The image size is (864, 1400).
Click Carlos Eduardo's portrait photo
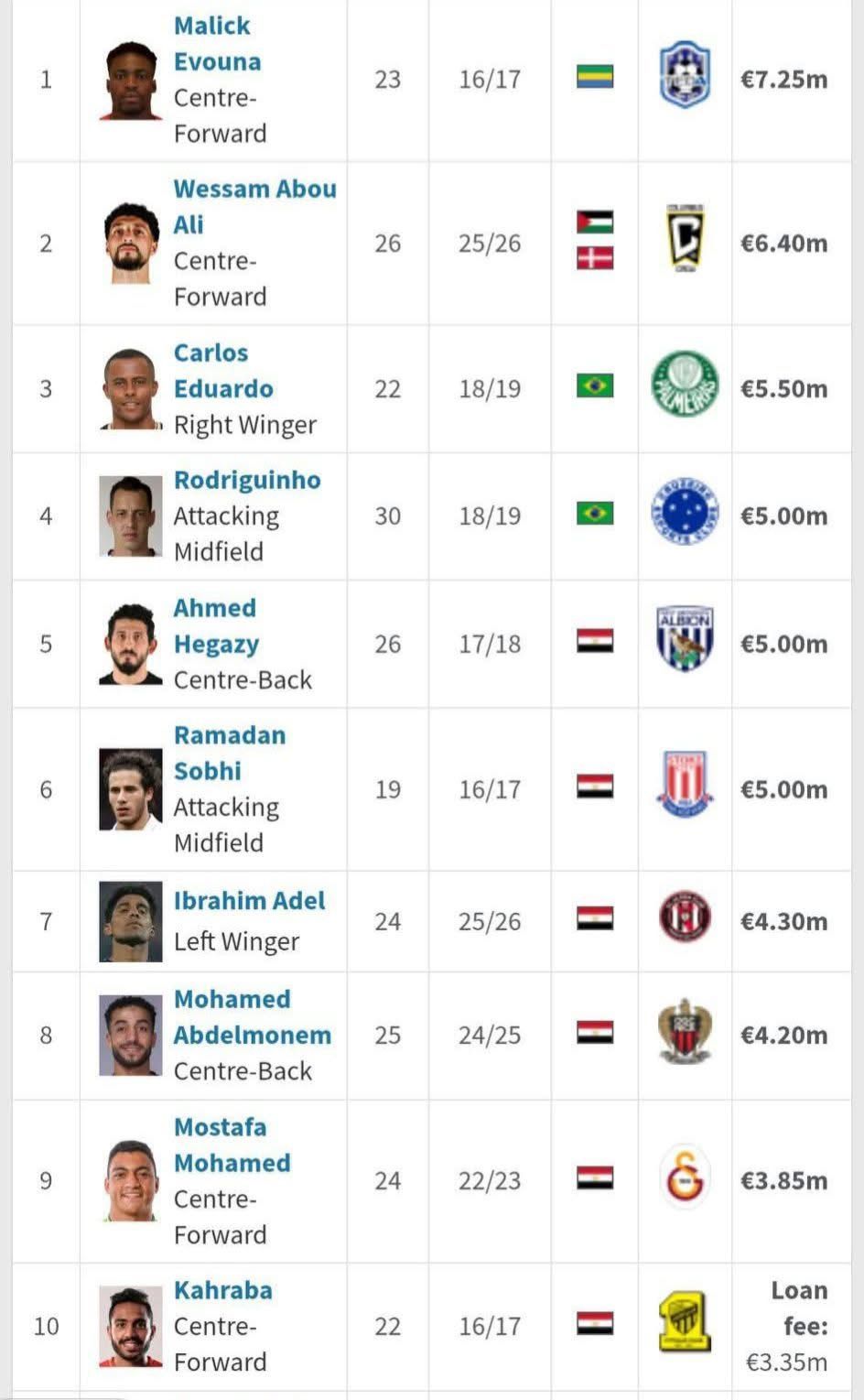[x=130, y=389]
